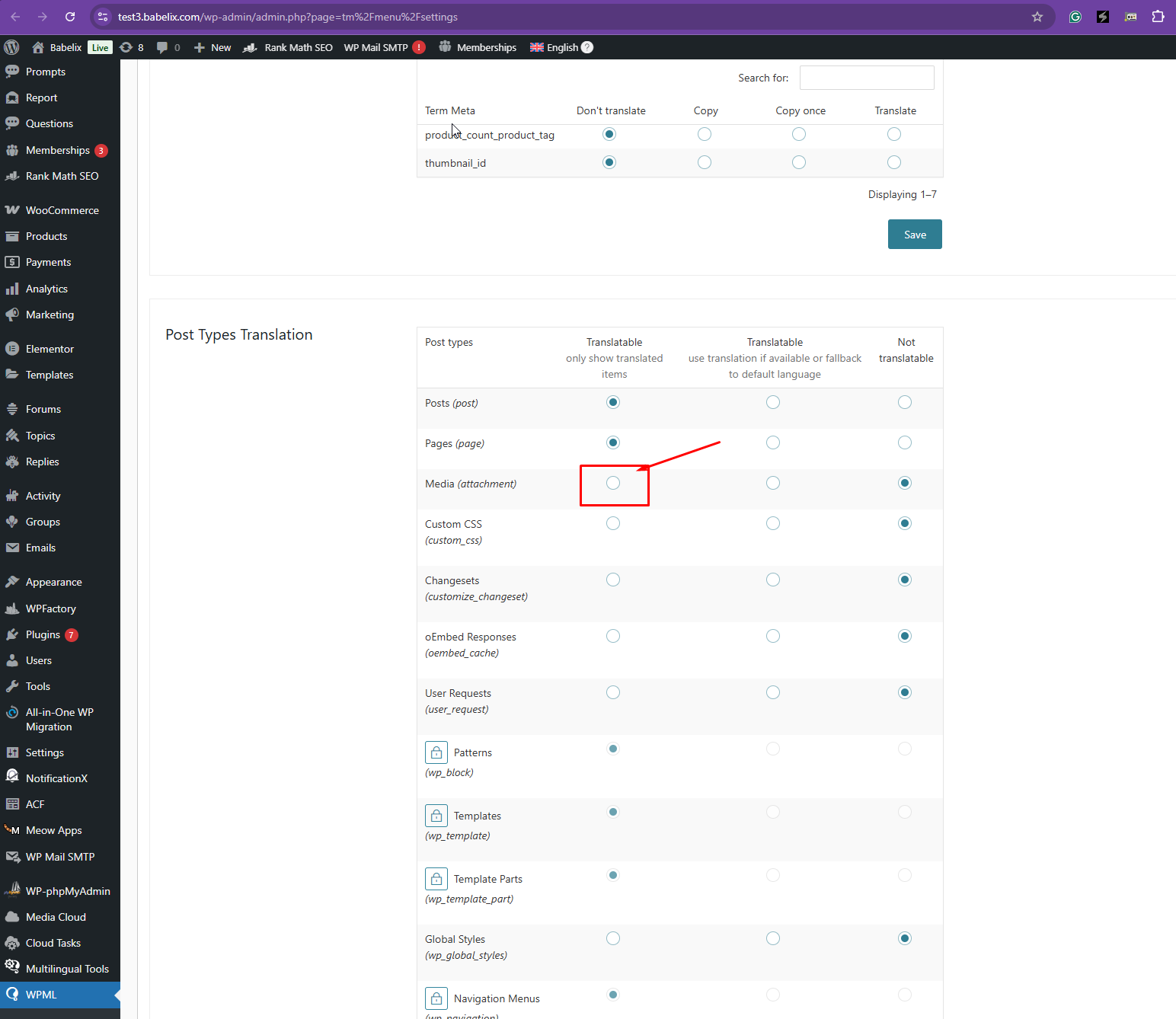Select Translatable for Media (attachment)
Viewport: 1176px width, 1019px height.
pyautogui.click(x=613, y=483)
